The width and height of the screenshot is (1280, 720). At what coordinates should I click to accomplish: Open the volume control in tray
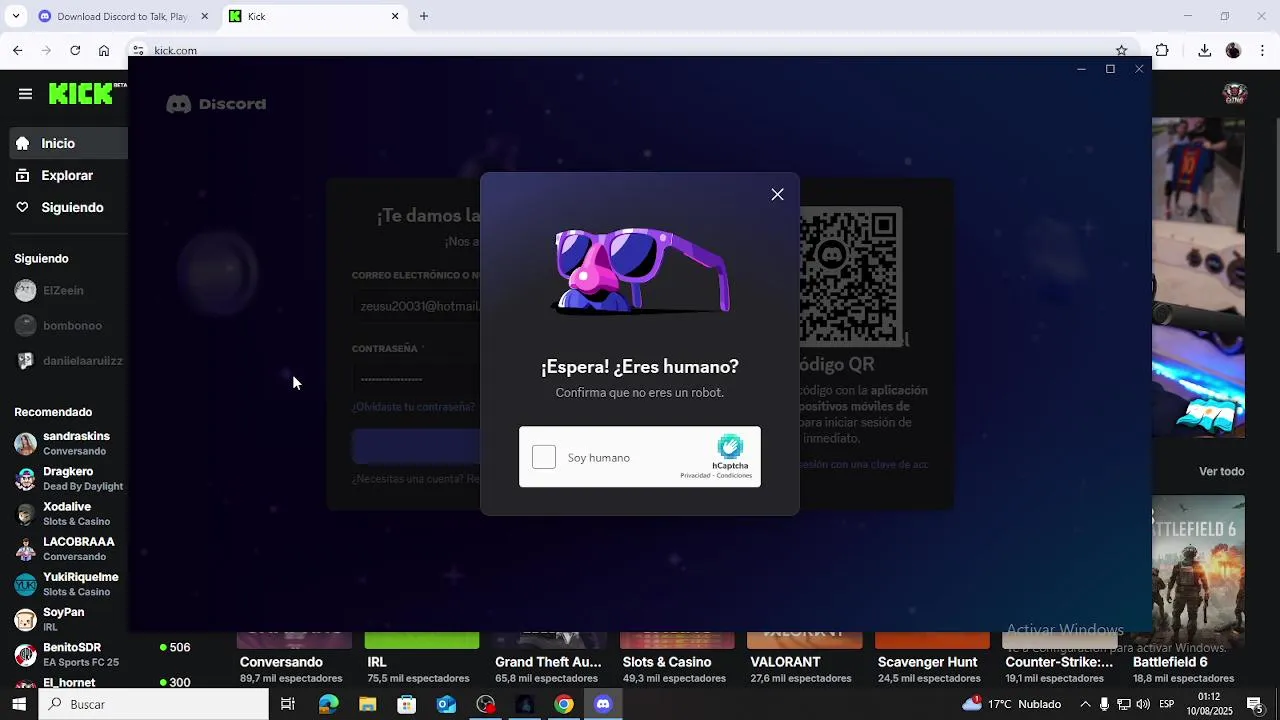1142,704
